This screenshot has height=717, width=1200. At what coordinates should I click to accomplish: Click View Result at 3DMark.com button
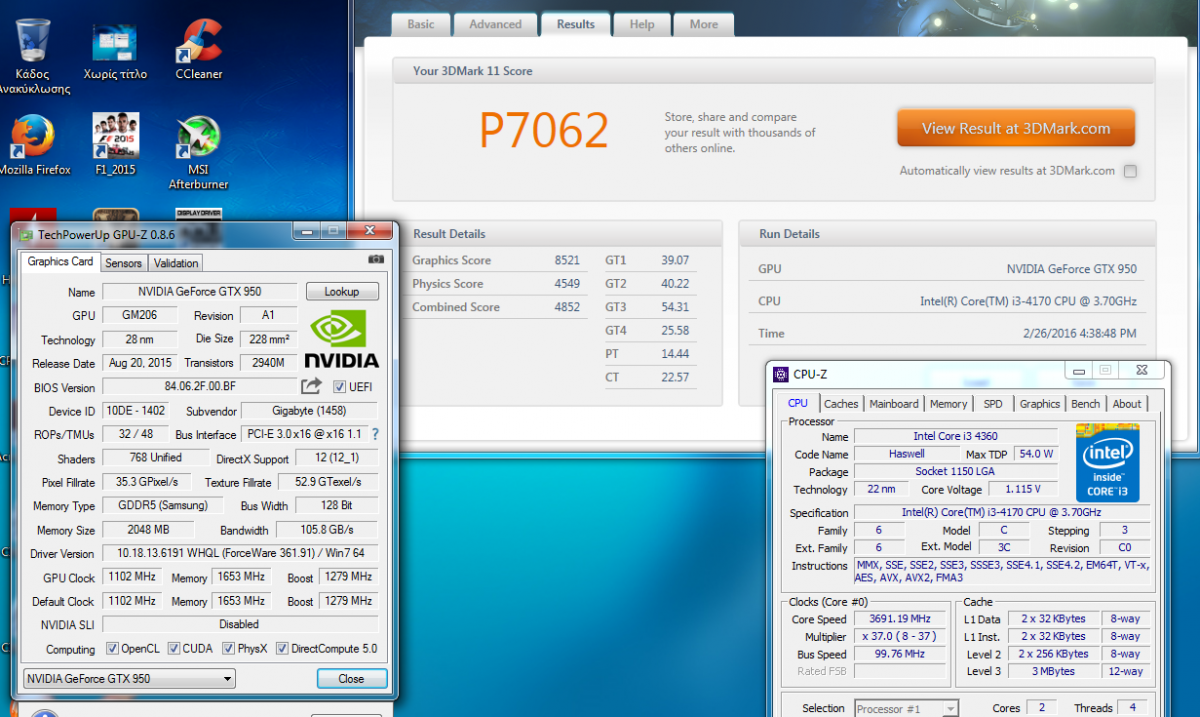(1016, 128)
